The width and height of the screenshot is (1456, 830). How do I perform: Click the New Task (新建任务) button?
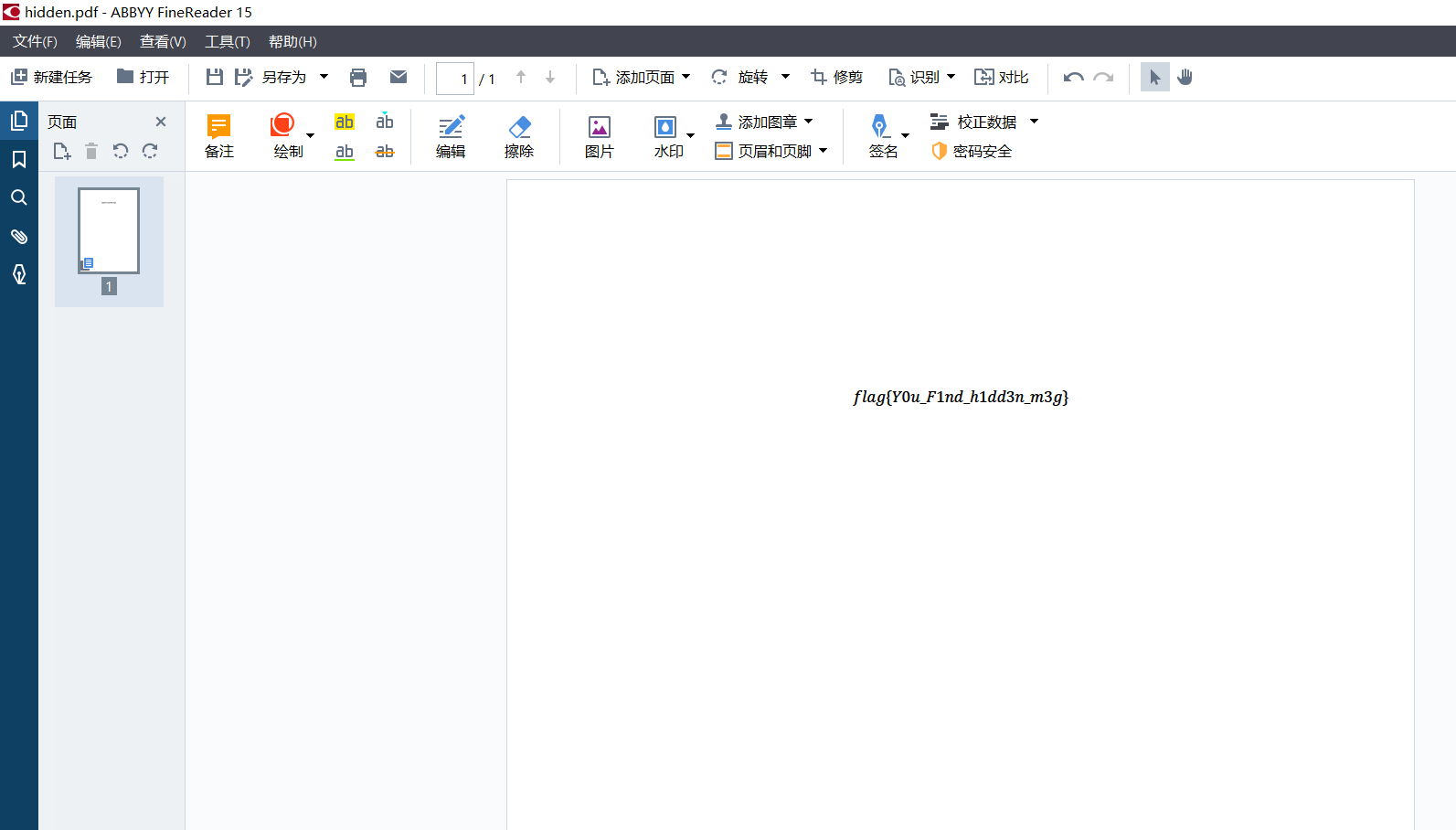click(52, 78)
